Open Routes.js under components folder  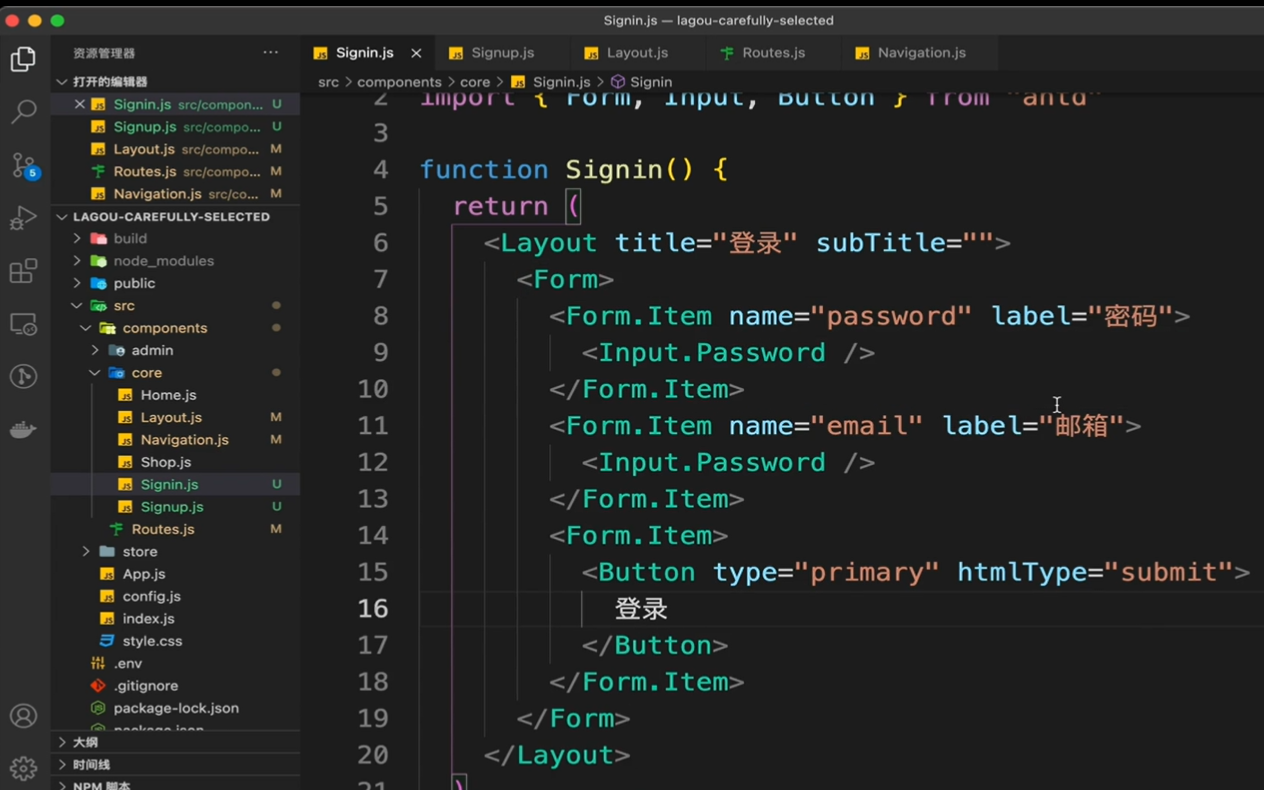pyautogui.click(x=162, y=529)
